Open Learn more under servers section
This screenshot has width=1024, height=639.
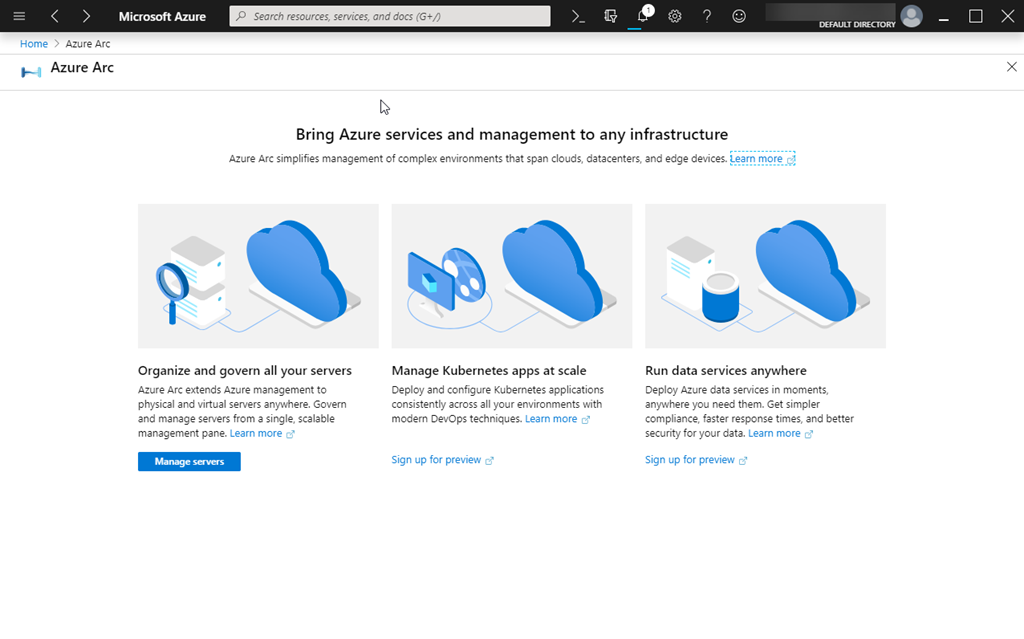[x=262, y=433]
